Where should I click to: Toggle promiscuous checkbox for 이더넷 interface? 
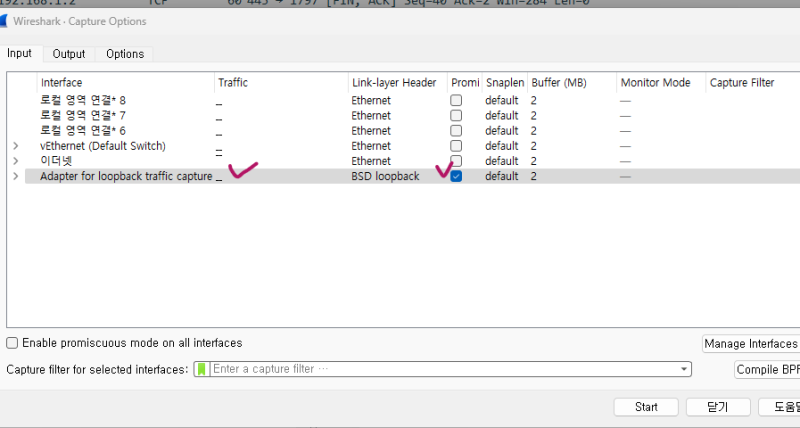pyautogui.click(x=456, y=161)
